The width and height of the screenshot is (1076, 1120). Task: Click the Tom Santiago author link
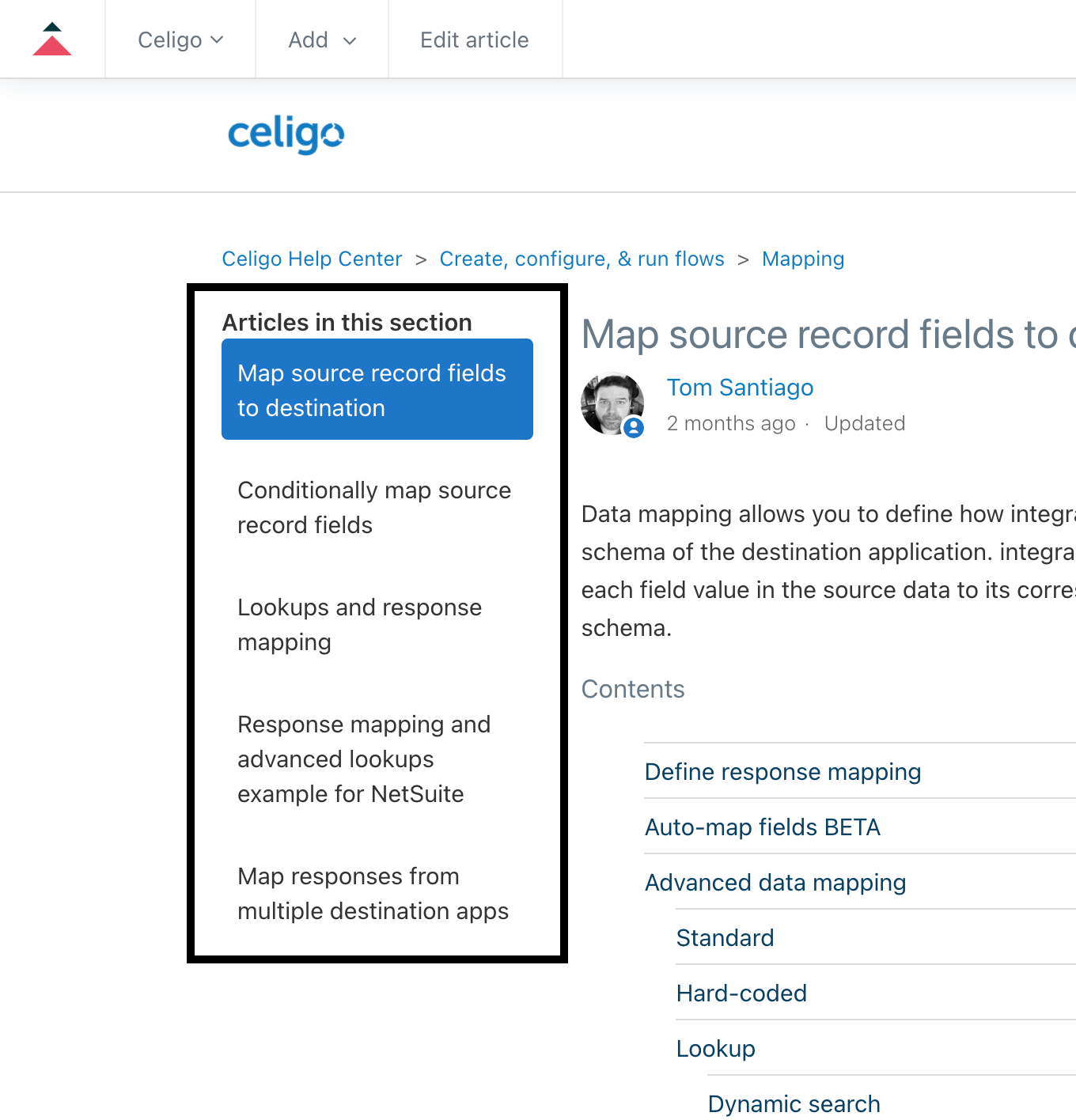click(740, 387)
